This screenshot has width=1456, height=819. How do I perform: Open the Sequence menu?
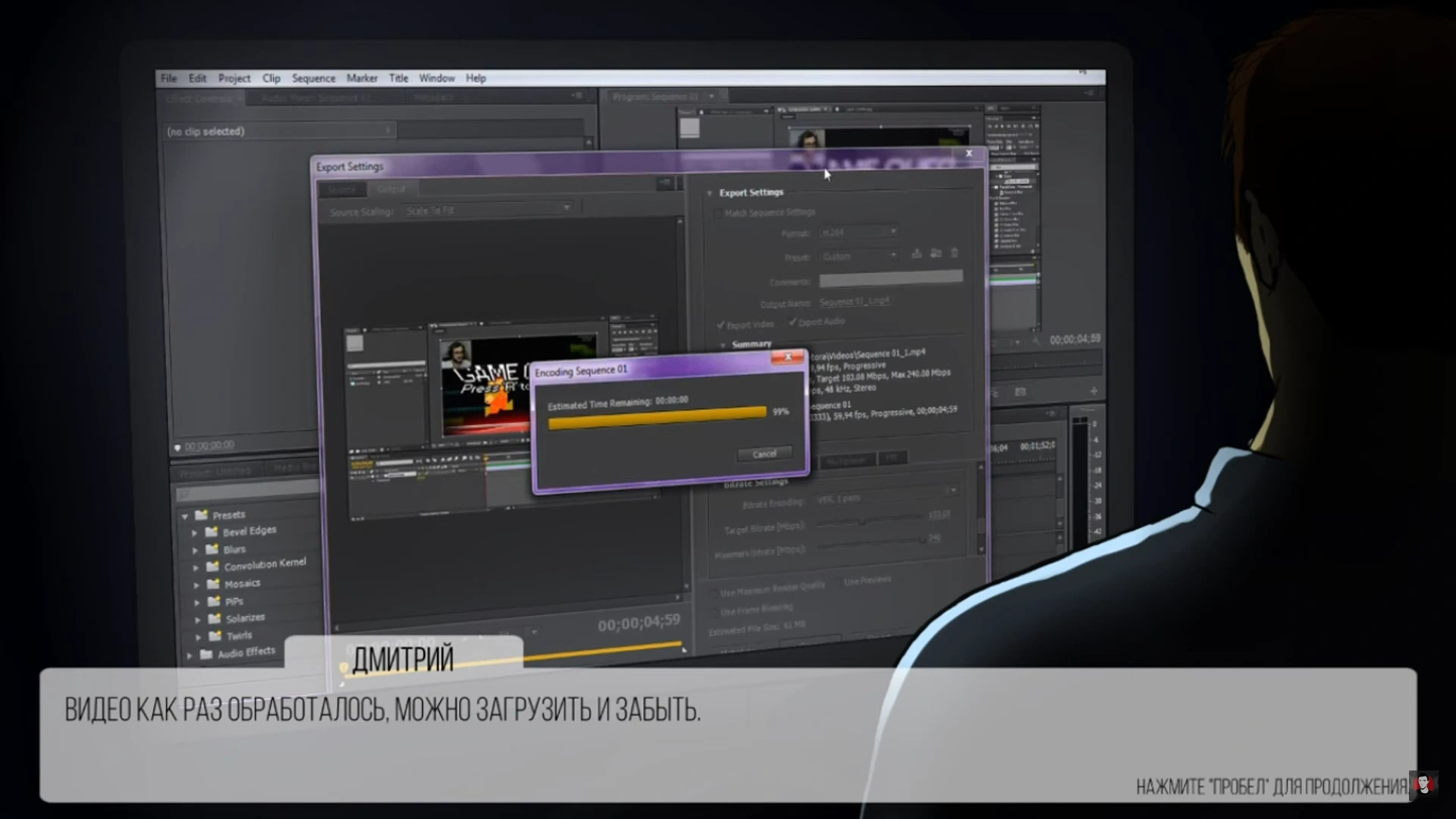tap(313, 78)
